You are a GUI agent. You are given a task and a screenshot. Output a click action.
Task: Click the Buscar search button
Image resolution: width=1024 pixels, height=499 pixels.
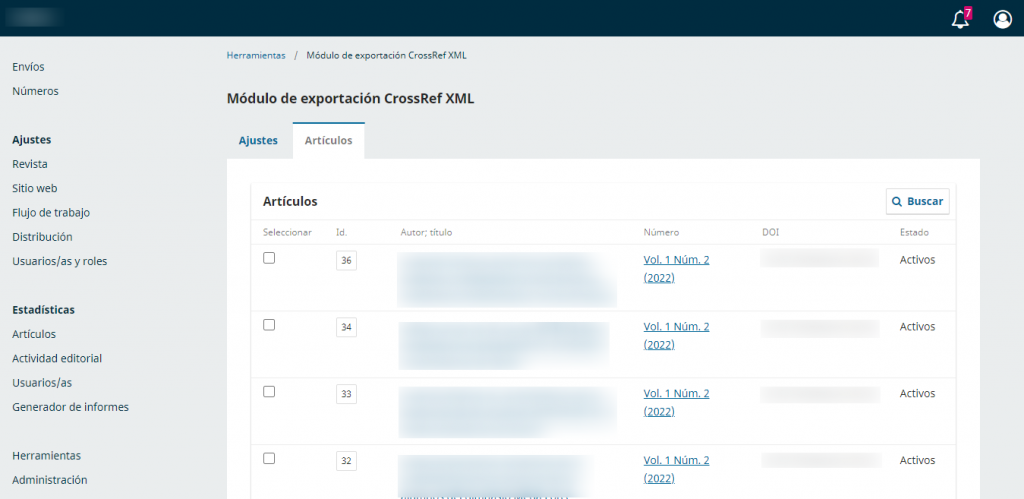click(x=918, y=201)
